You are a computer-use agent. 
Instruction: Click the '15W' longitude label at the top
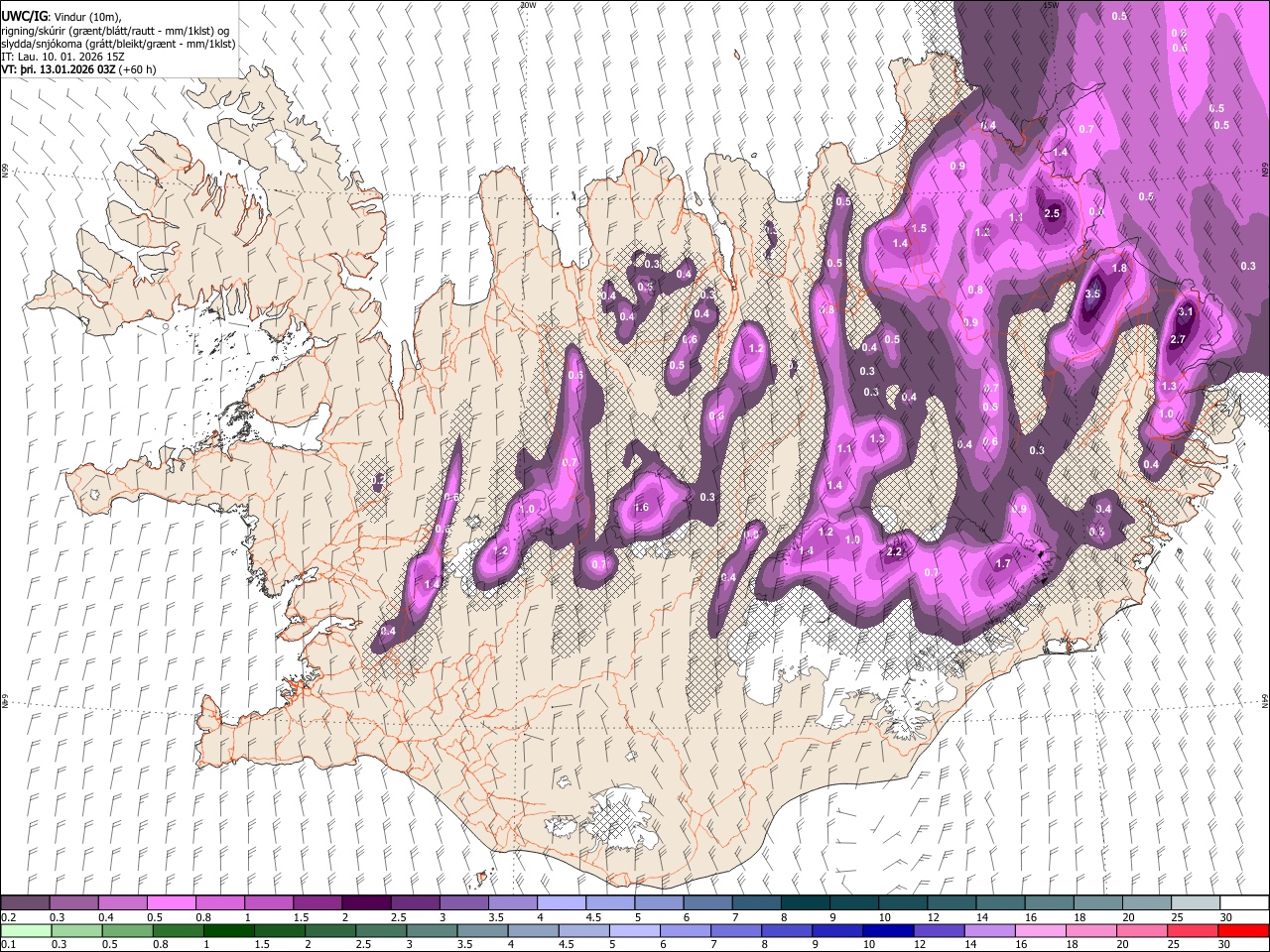(x=1050, y=5)
